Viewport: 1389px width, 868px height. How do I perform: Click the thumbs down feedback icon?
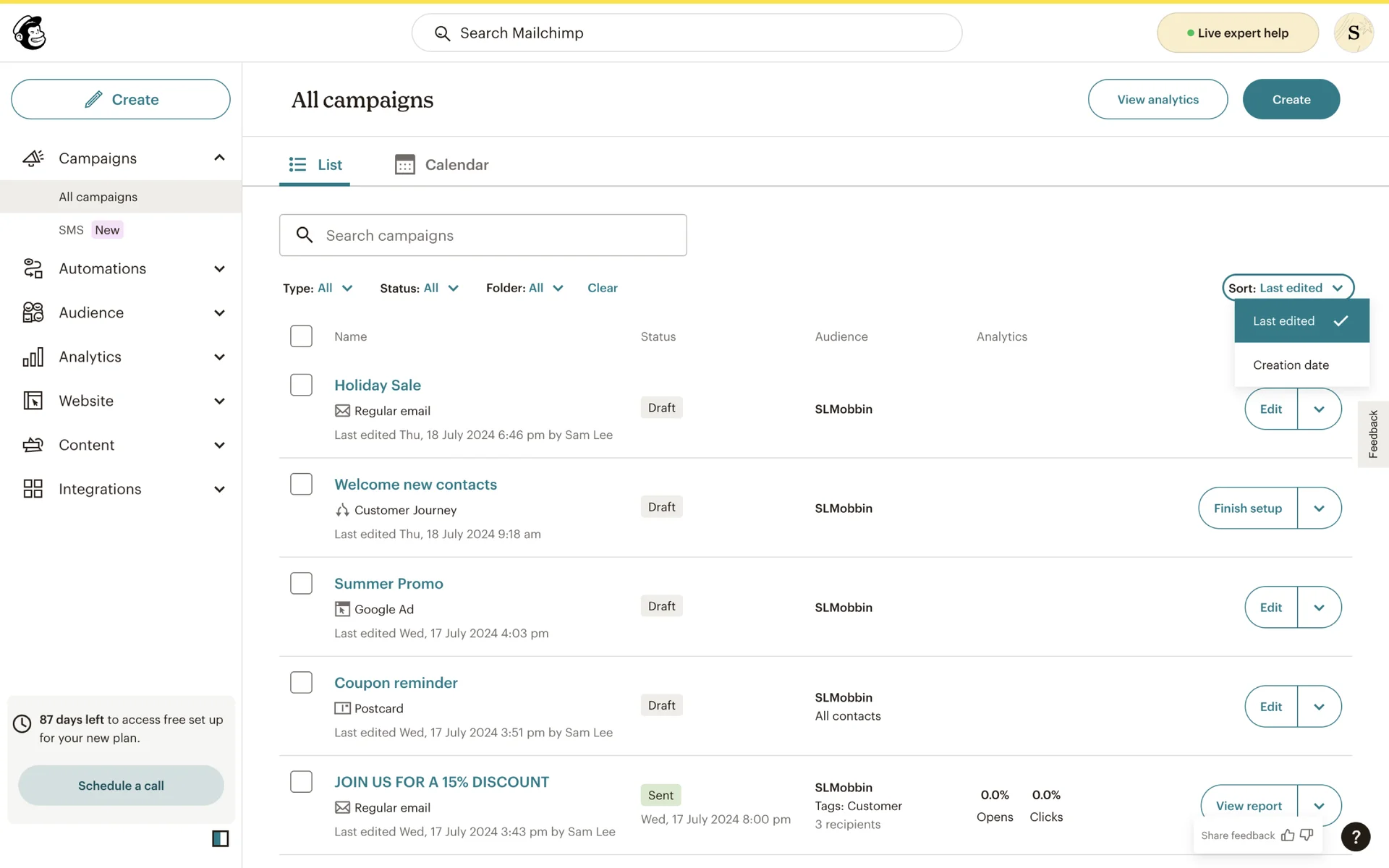pyautogui.click(x=1307, y=835)
